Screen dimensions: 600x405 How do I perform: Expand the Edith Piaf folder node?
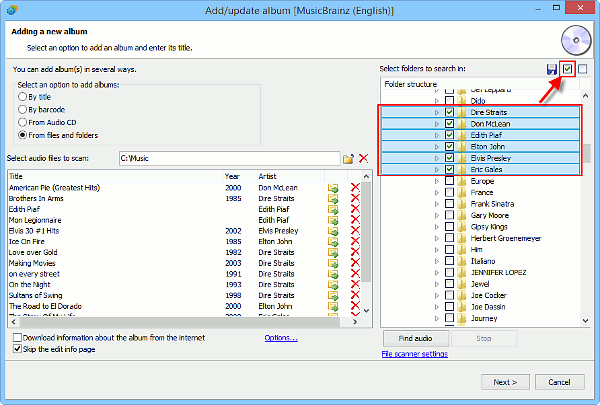point(437,136)
